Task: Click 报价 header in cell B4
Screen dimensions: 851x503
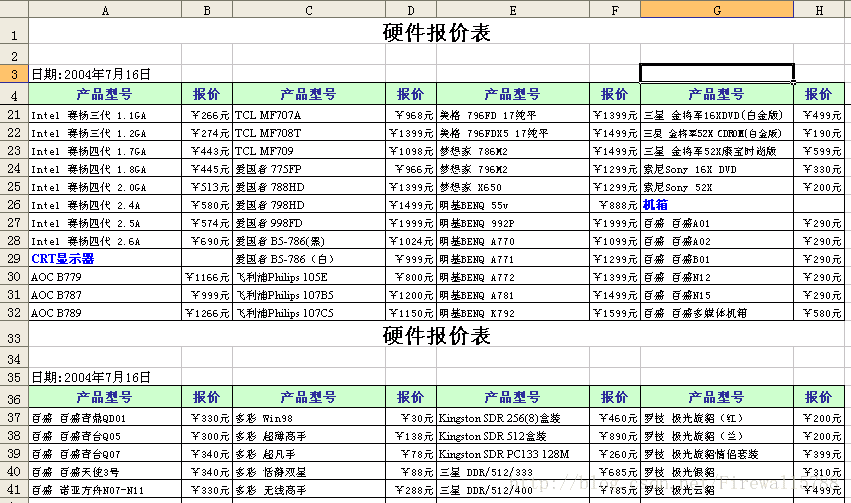Action: tap(207, 94)
